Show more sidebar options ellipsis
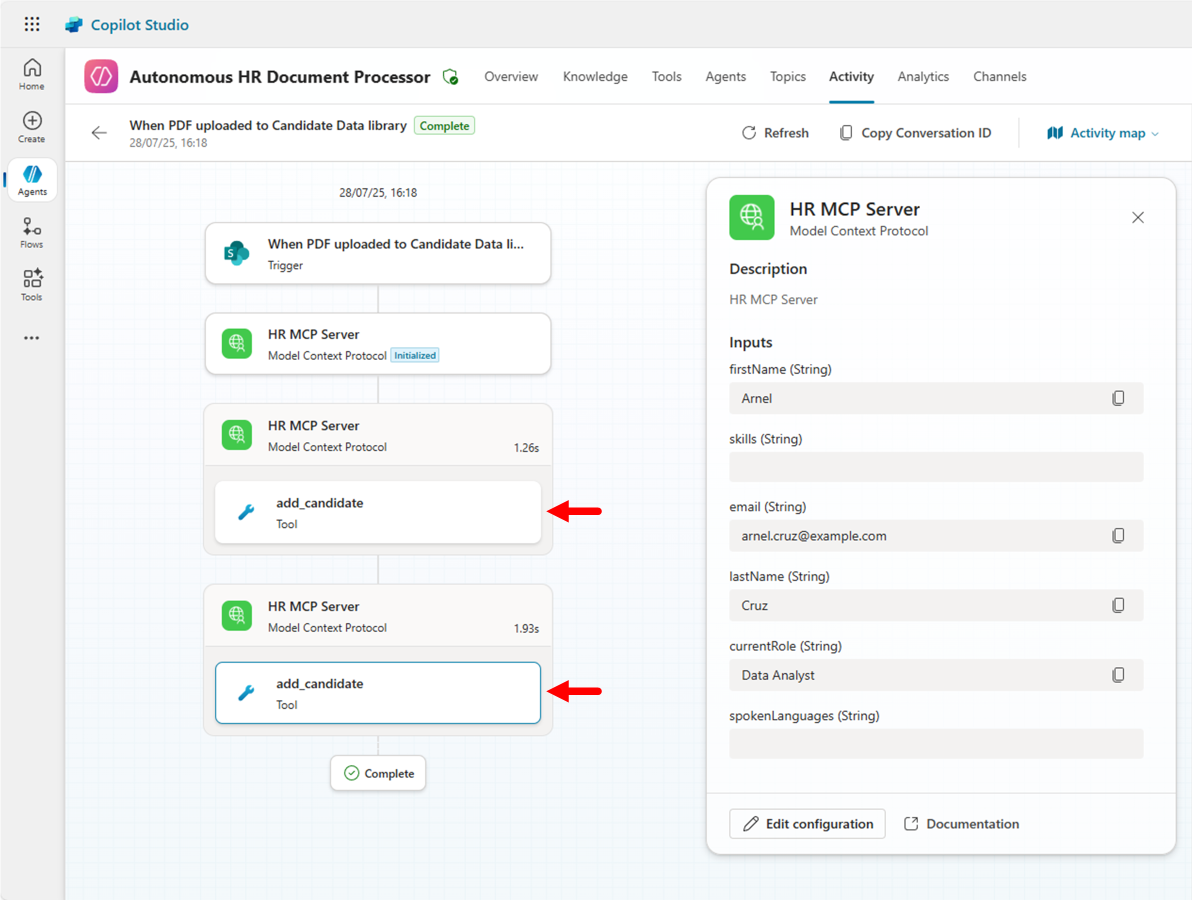The image size is (1192, 900). 31,338
